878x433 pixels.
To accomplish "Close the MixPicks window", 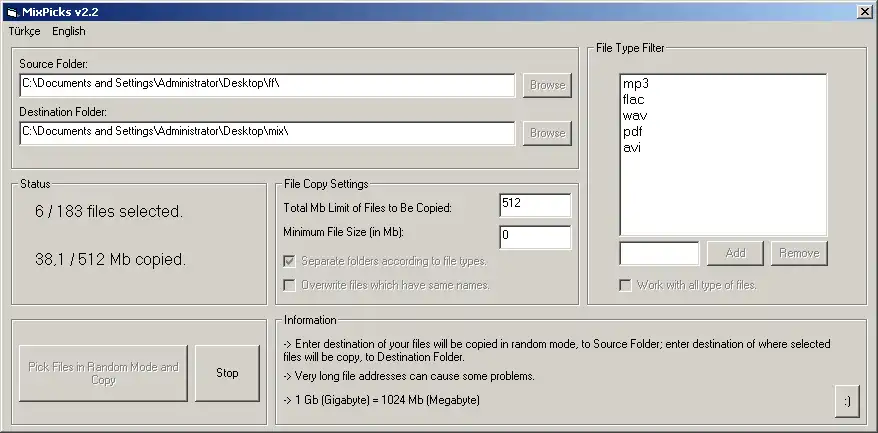I will click(x=864, y=12).
